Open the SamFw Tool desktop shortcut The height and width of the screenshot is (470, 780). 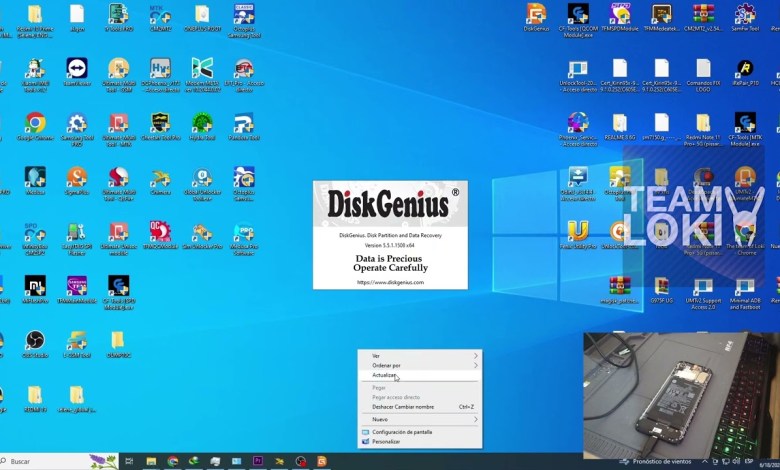(744, 15)
